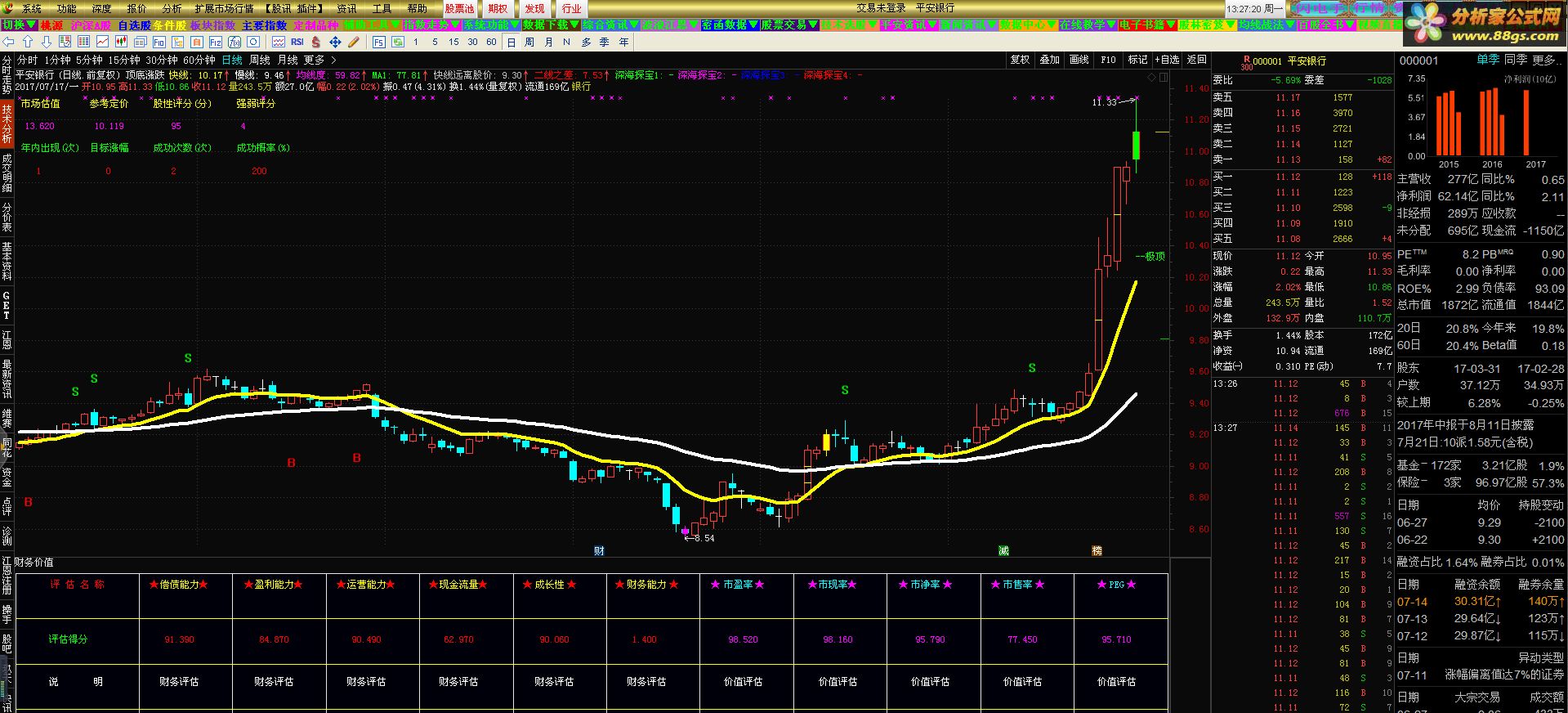Image resolution: width=1568 pixels, height=713 pixels.
Task: Select the pencil drawing tool icon
Action: [354, 42]
